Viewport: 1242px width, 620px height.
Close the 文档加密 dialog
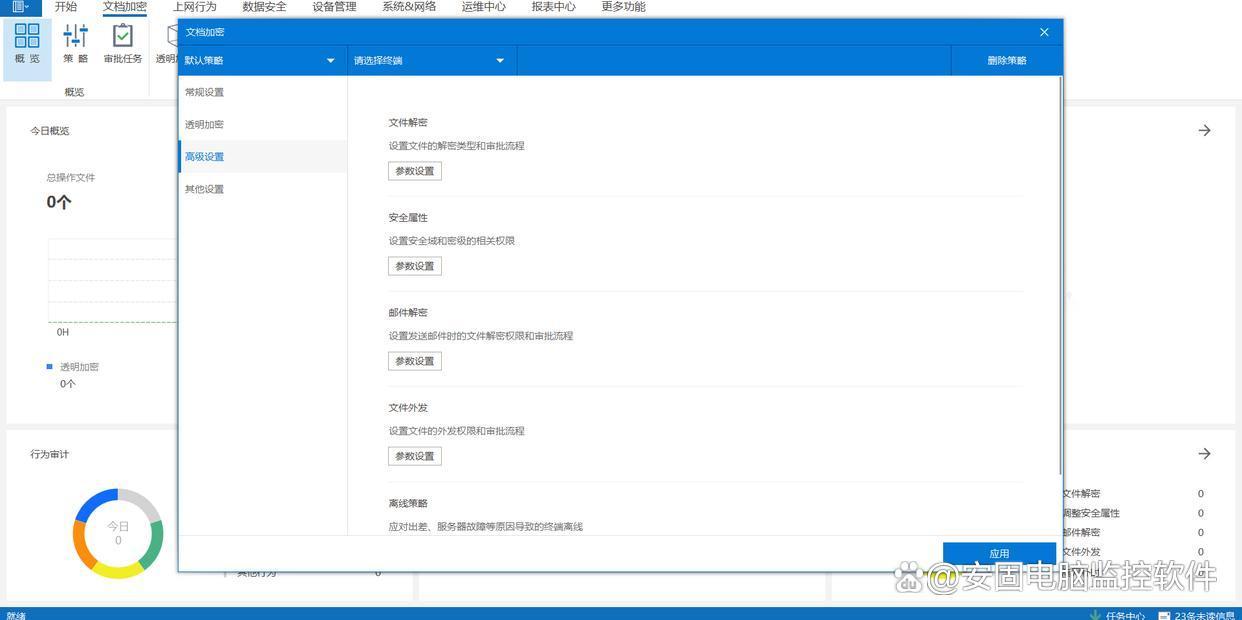point(1044,32)
